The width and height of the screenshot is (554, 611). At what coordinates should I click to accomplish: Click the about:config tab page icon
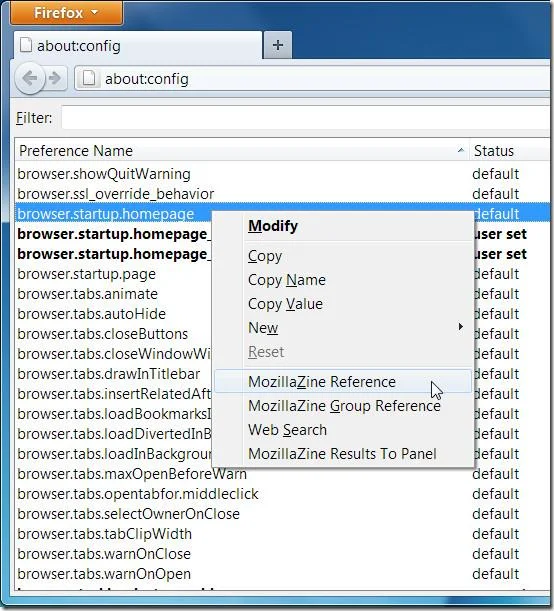[26, 45]
